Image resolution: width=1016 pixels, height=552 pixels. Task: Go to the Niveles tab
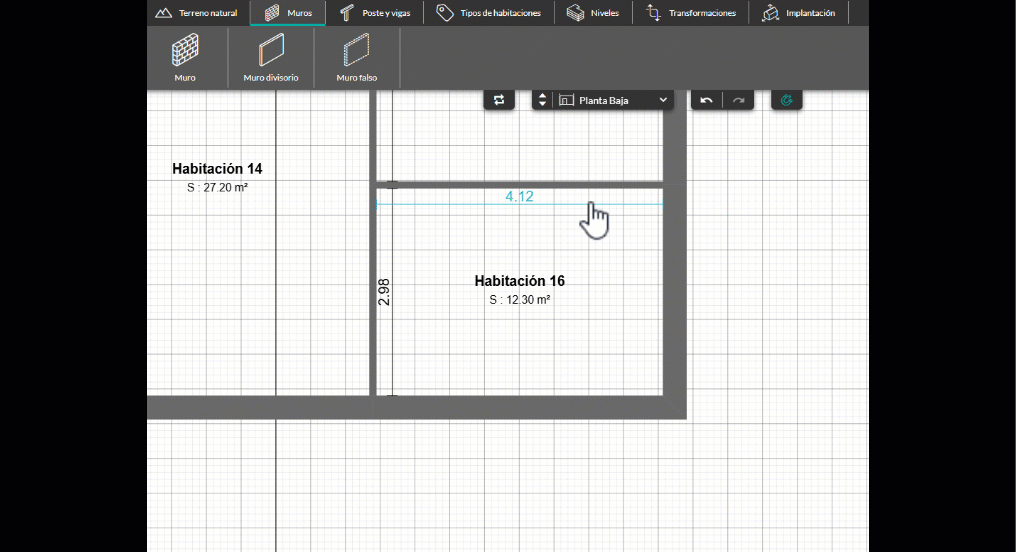coord(593,13)
